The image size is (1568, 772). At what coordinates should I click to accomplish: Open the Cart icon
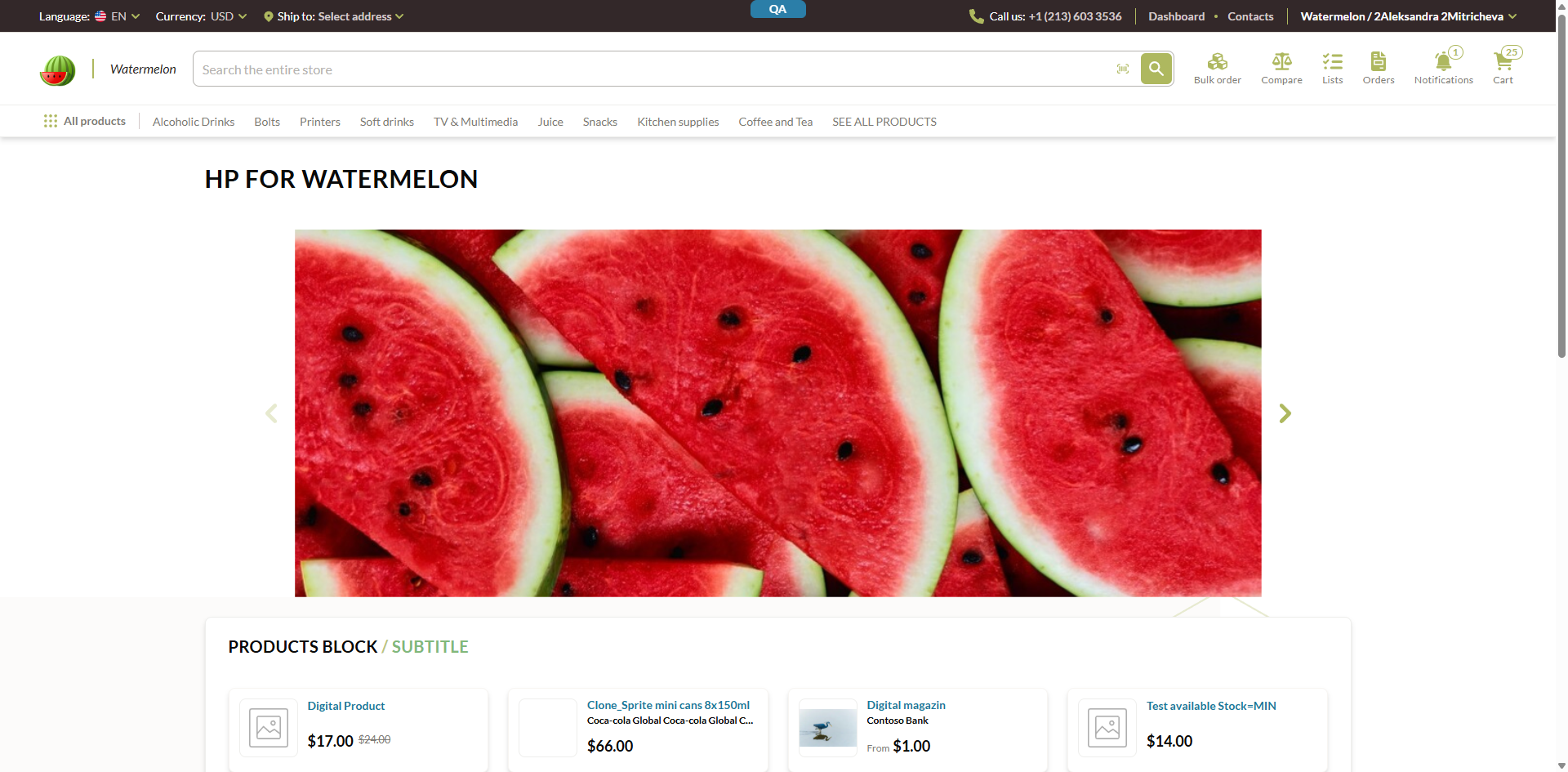tap(1503, 61)
